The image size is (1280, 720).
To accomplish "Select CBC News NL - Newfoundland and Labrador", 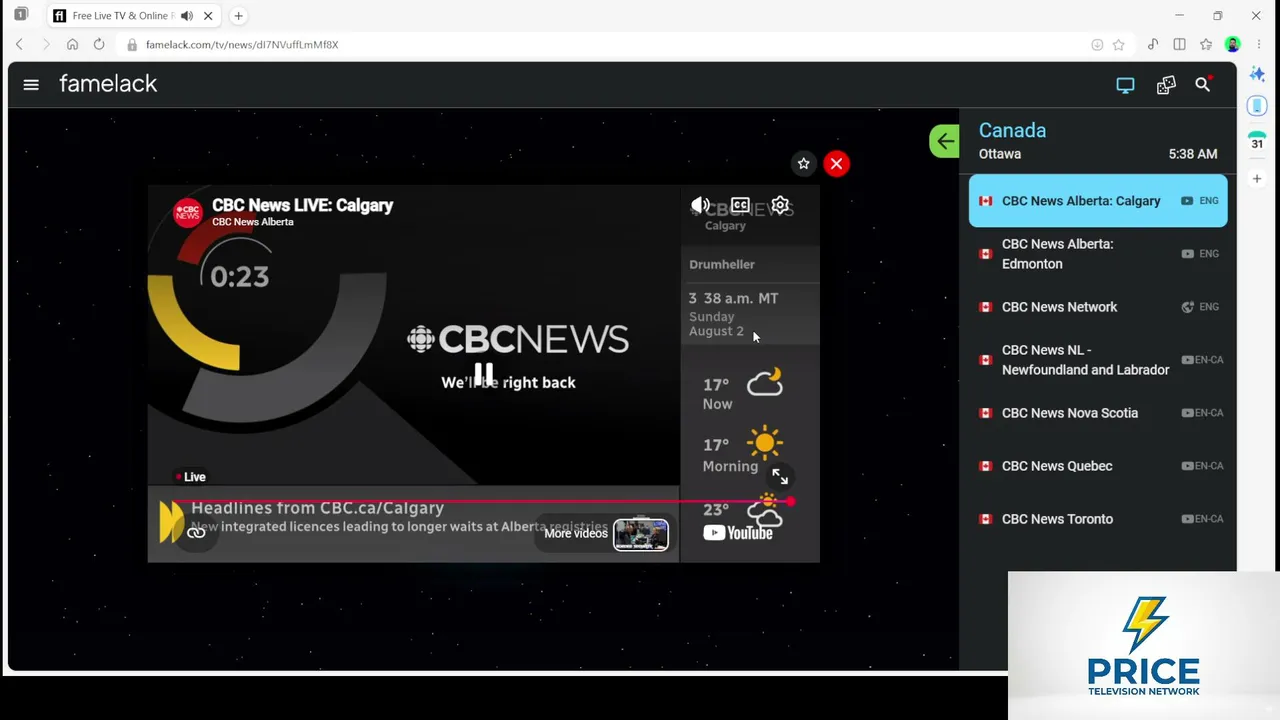I will 1098,360.
